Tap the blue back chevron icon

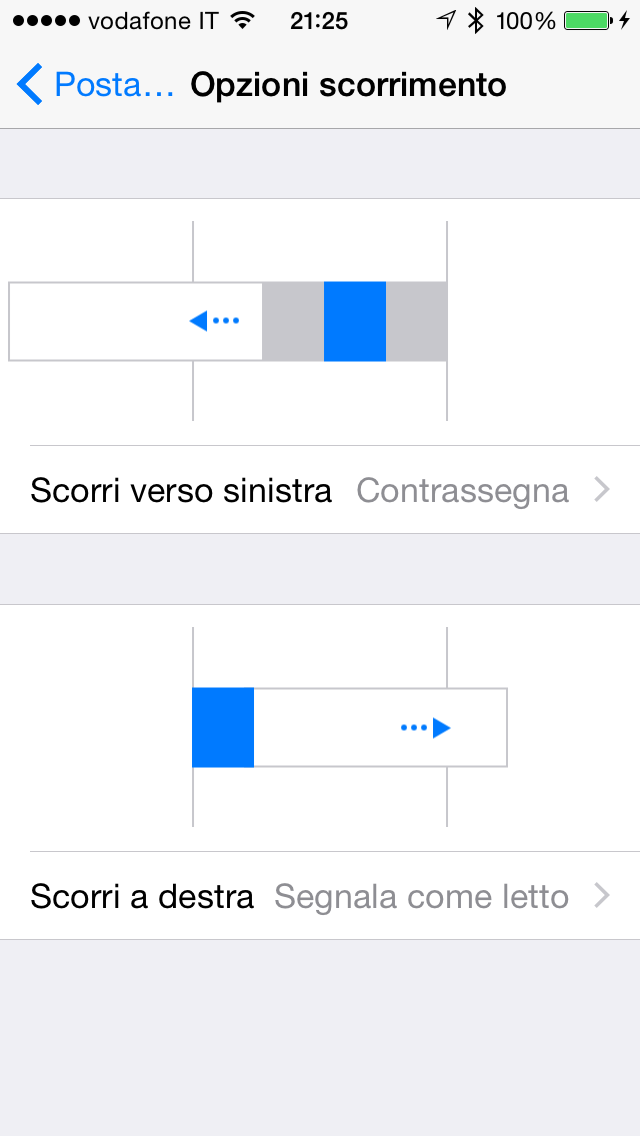[x=30, y=85]
